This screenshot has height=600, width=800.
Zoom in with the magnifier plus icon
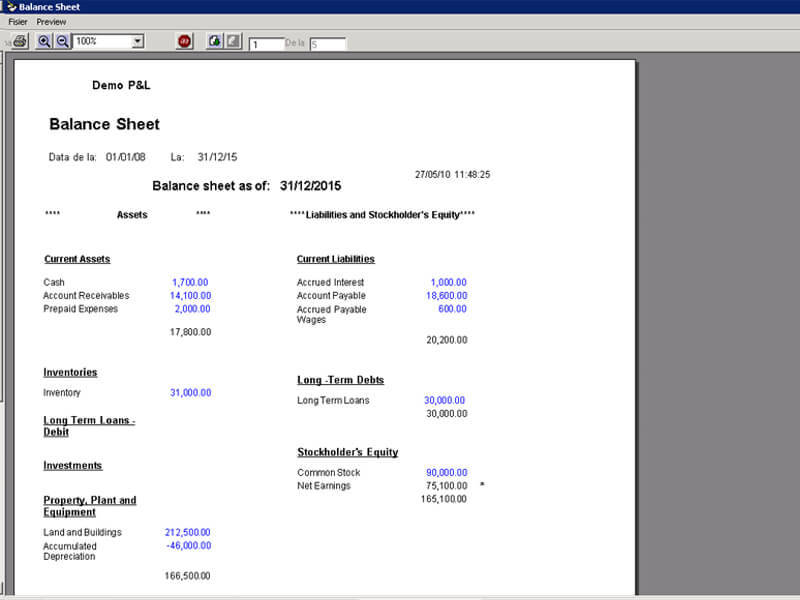tap(44, 41)
